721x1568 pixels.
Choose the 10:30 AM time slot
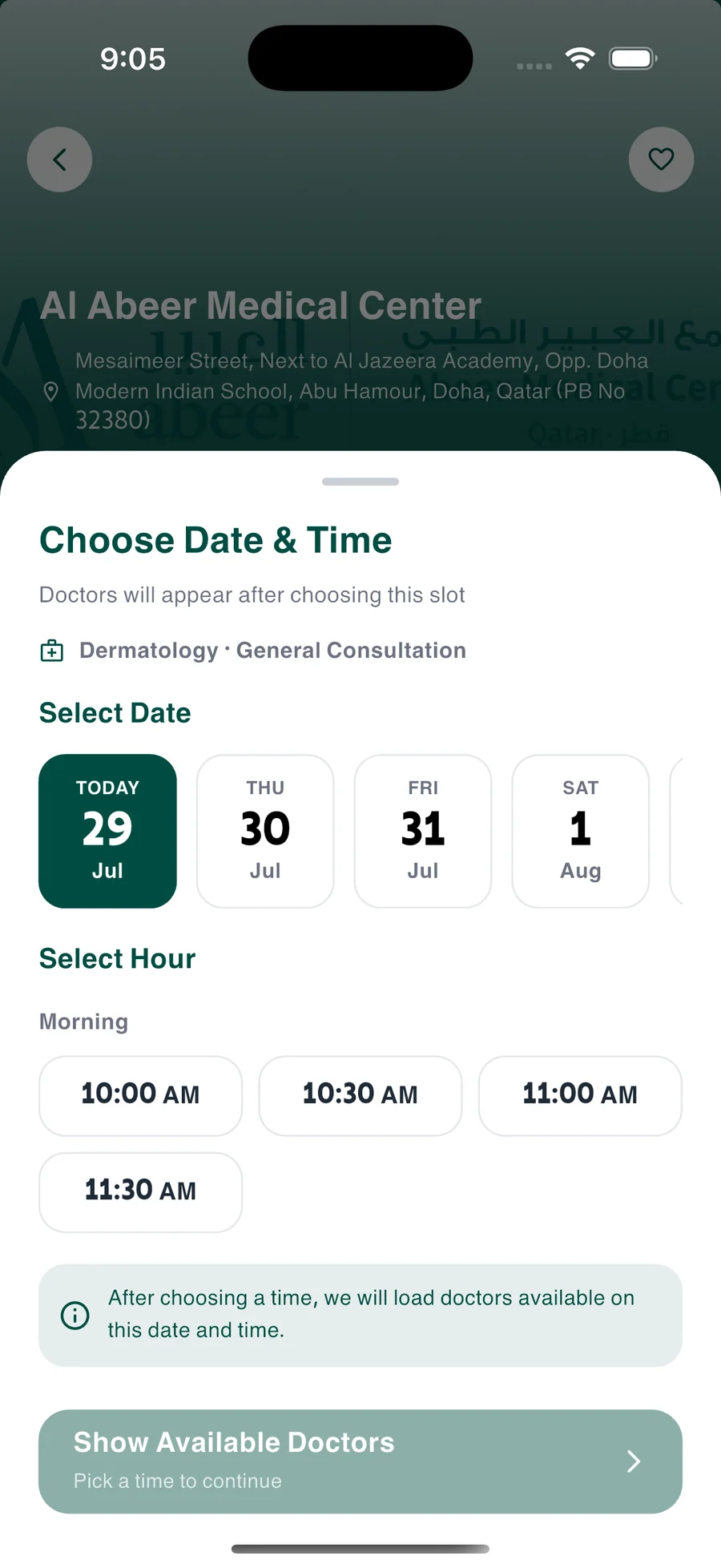point(360,1095)
